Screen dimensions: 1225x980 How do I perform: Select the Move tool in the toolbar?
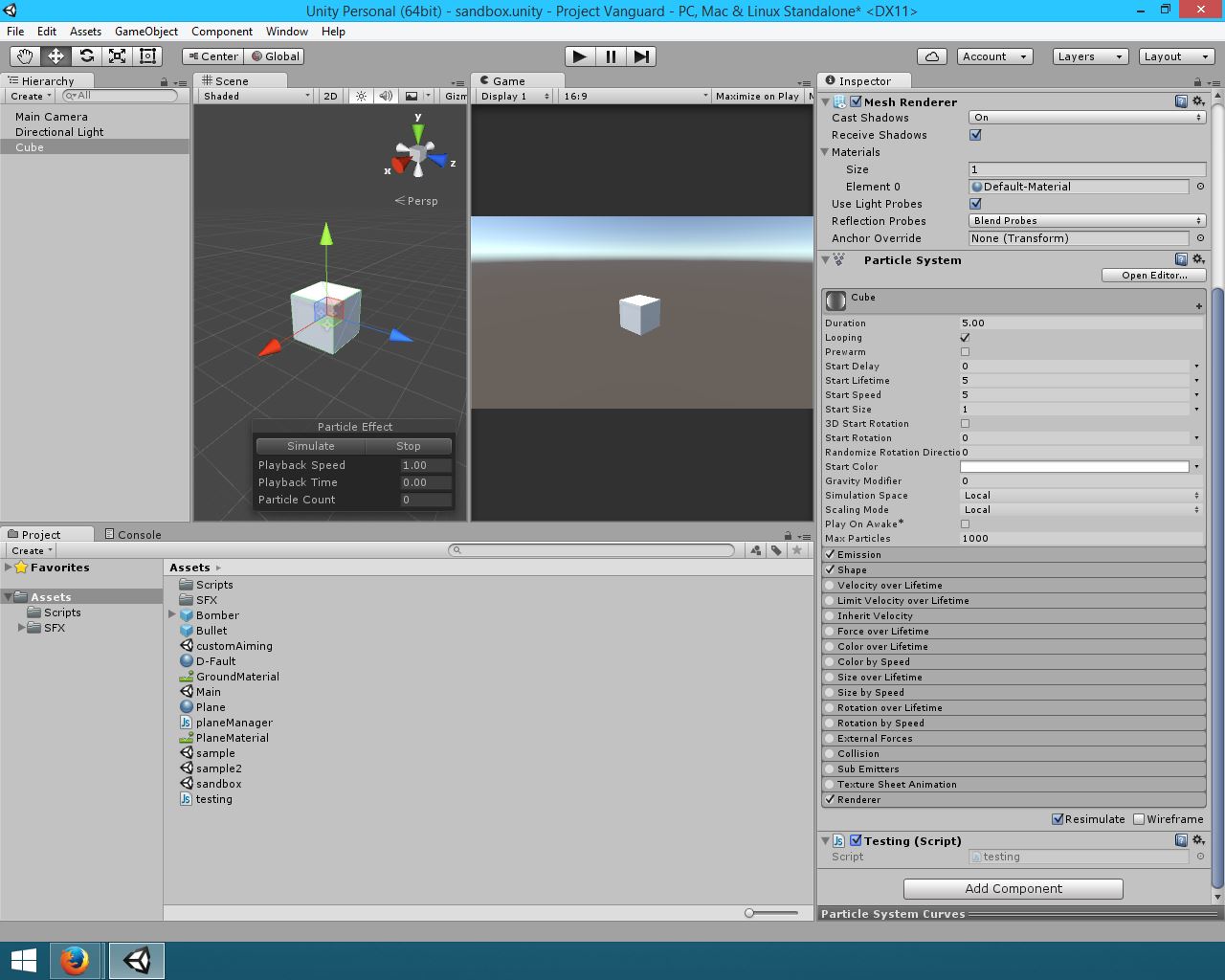point(55,56)
